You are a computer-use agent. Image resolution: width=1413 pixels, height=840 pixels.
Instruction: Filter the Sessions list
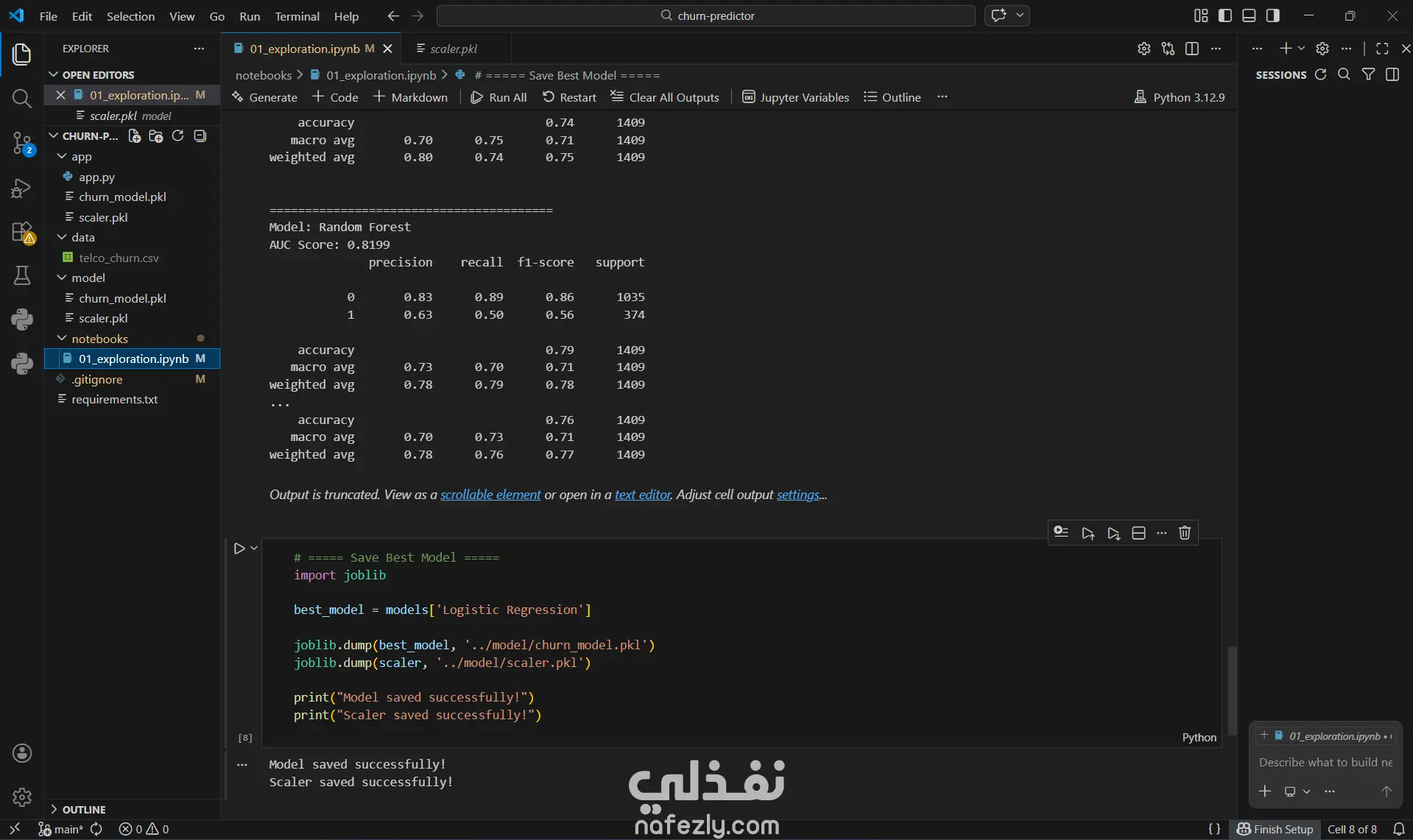tap(1368, 74)
